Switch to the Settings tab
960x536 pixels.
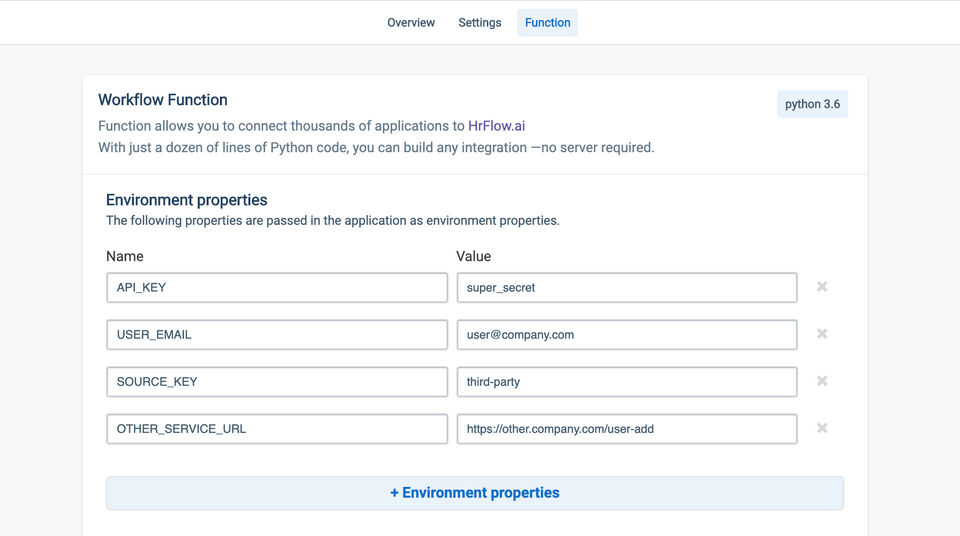(x=479, y=23)
